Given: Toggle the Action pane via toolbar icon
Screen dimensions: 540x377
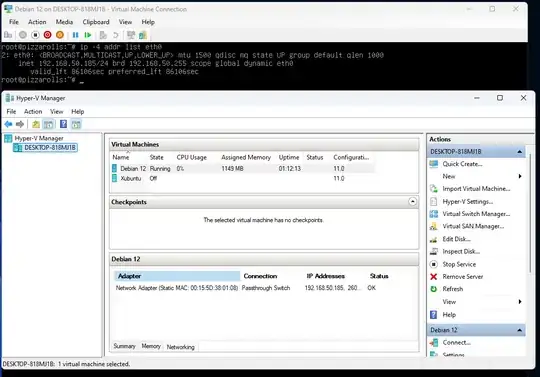Looking at the screenshot, I should click(x=76, y=124).
